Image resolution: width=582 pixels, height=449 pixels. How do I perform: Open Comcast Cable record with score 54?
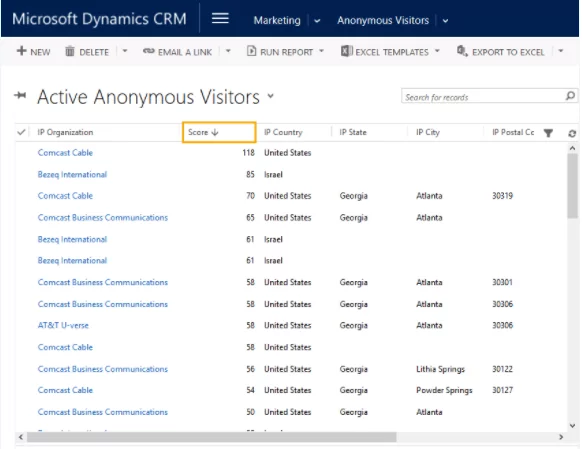(65, 390)
